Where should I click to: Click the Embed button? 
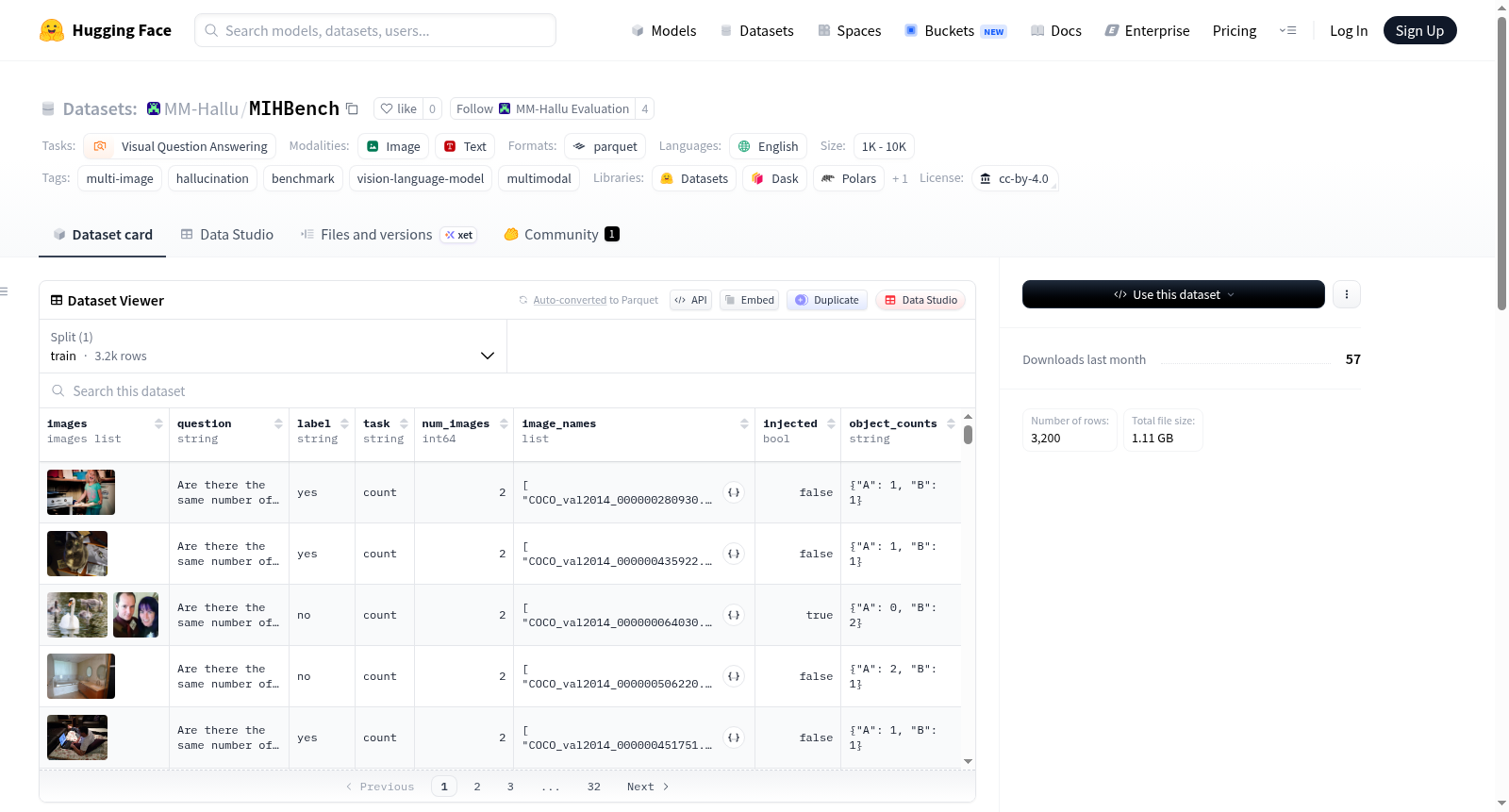coord(749,300)
